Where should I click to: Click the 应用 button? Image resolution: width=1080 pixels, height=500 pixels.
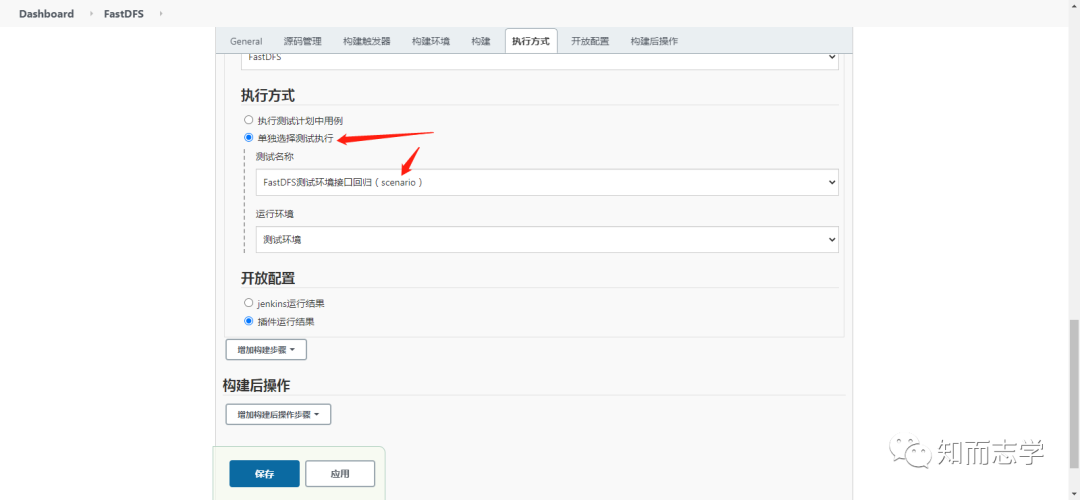point(340,474)
